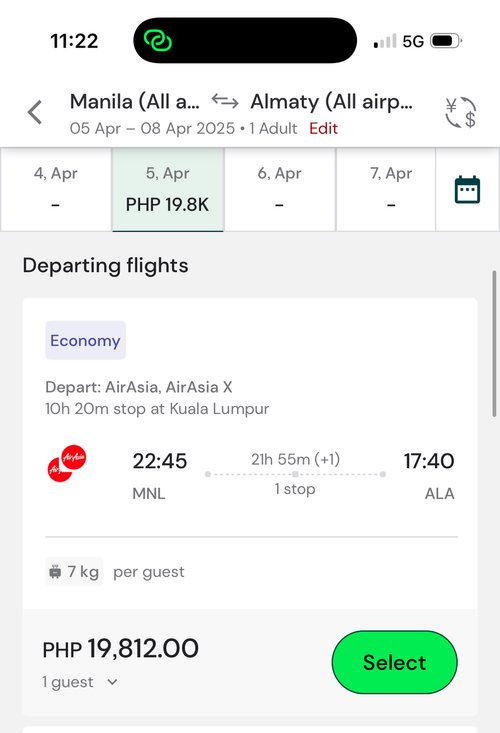Tap the red Edit link
Screen dimensions: 500x733
coord(323,129)
